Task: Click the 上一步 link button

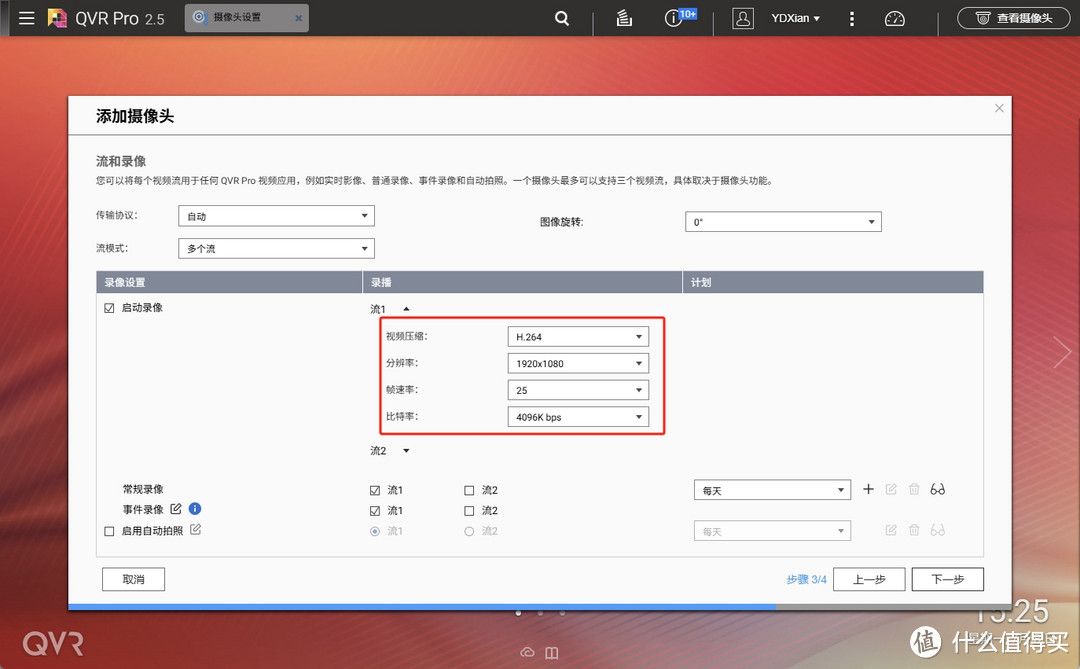Action: tap(868, 579)
